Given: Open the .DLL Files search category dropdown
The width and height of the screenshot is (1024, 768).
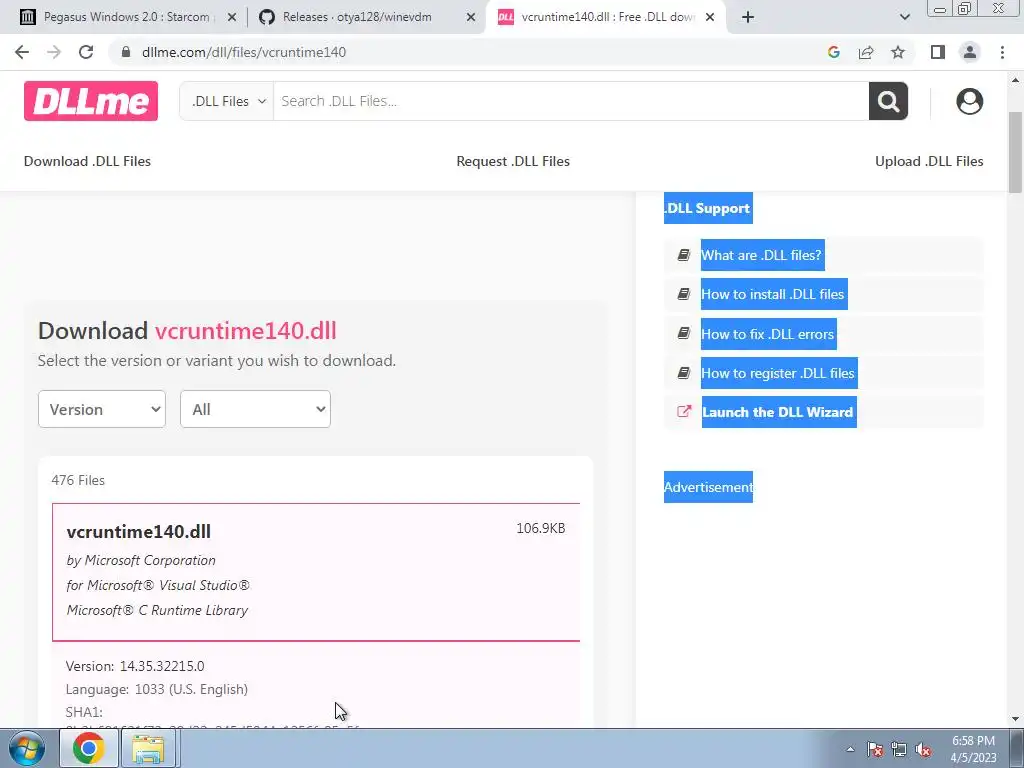Looking at the screenshot, I should coord(227,101).
